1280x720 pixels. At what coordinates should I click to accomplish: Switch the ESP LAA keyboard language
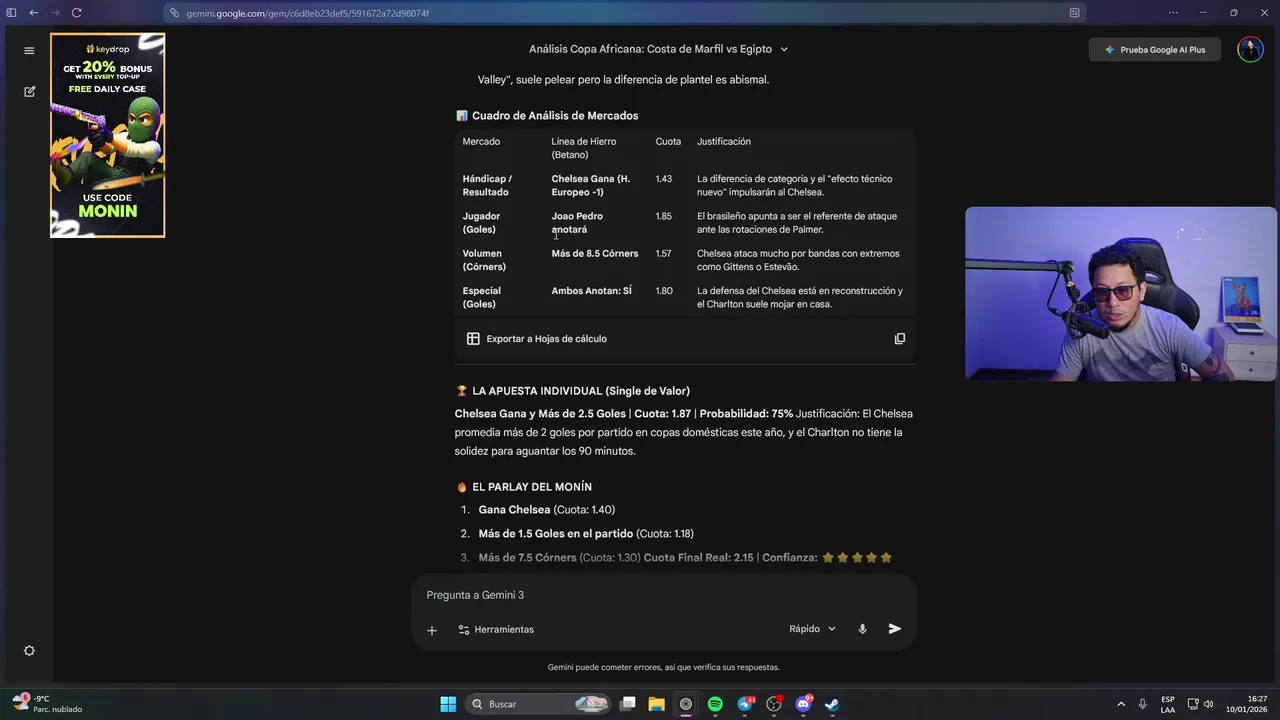tap(1168, 704)
